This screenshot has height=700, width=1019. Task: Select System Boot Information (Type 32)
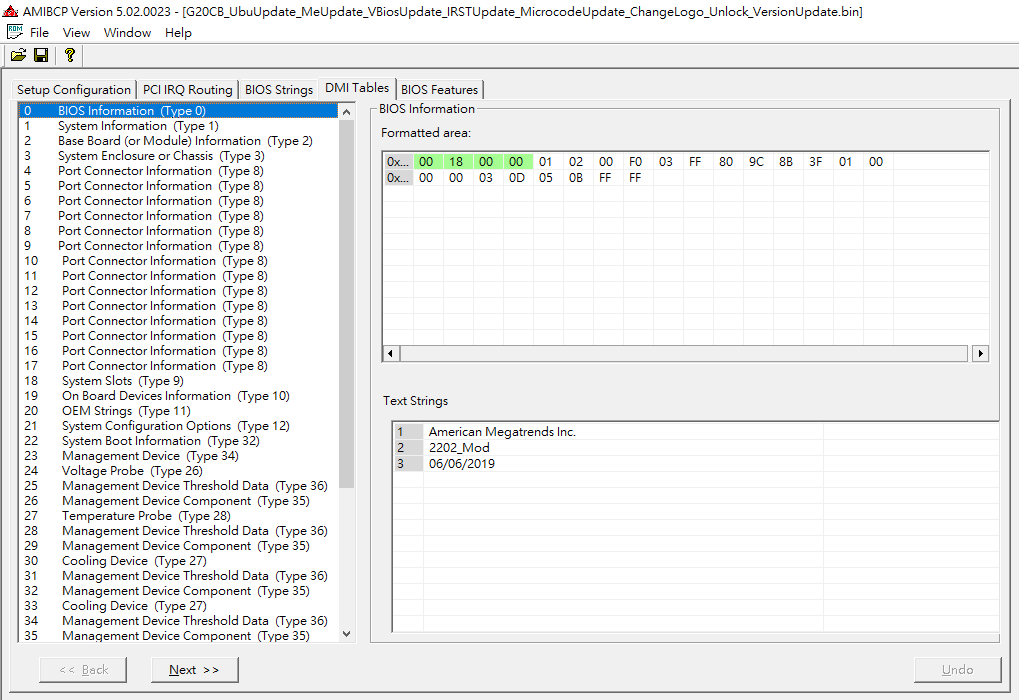179,441
